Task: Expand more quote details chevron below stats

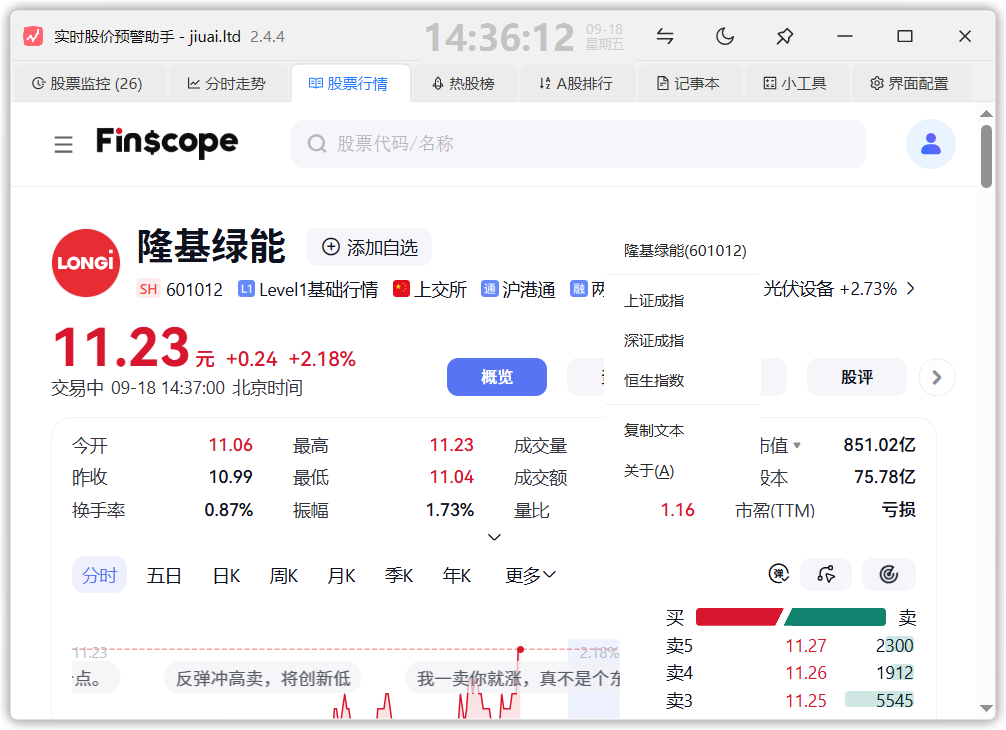Action: (x=494, y=537)
